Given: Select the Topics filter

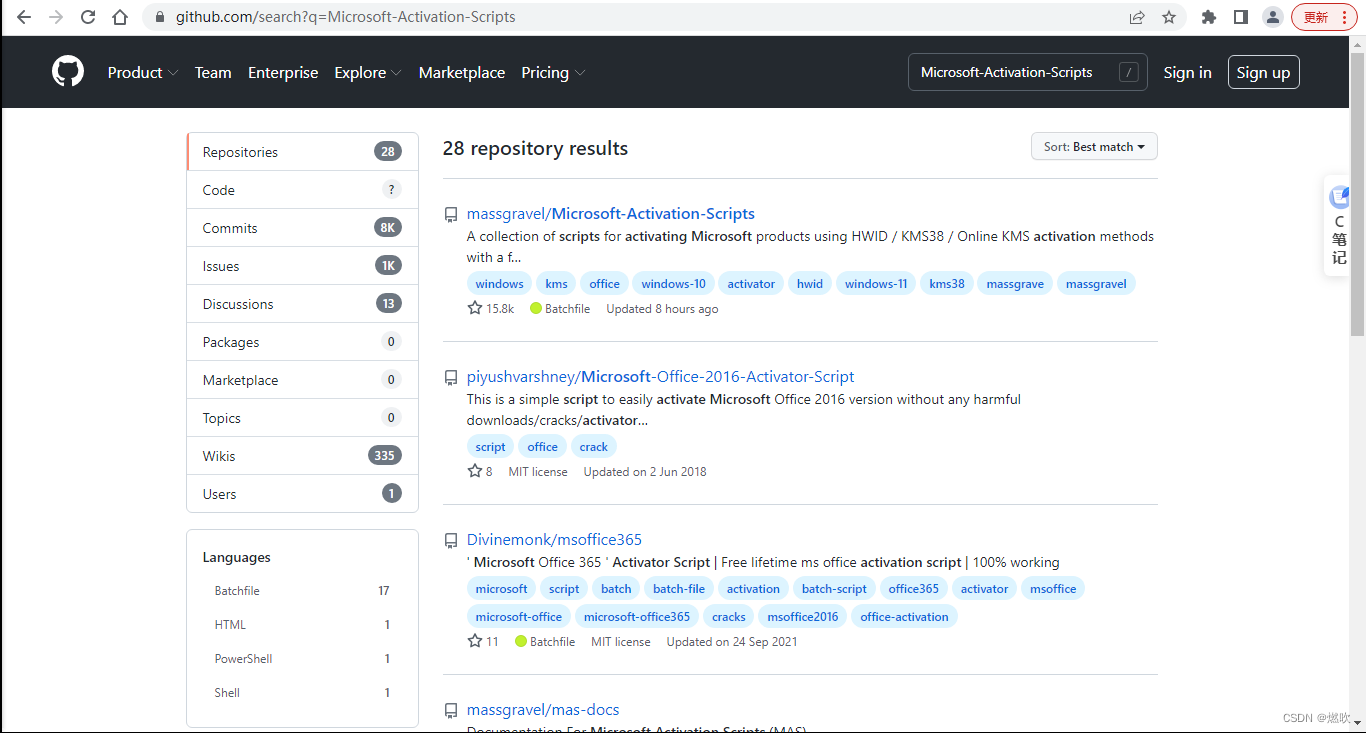Looking at the screenshot, I should coord(302,418).
